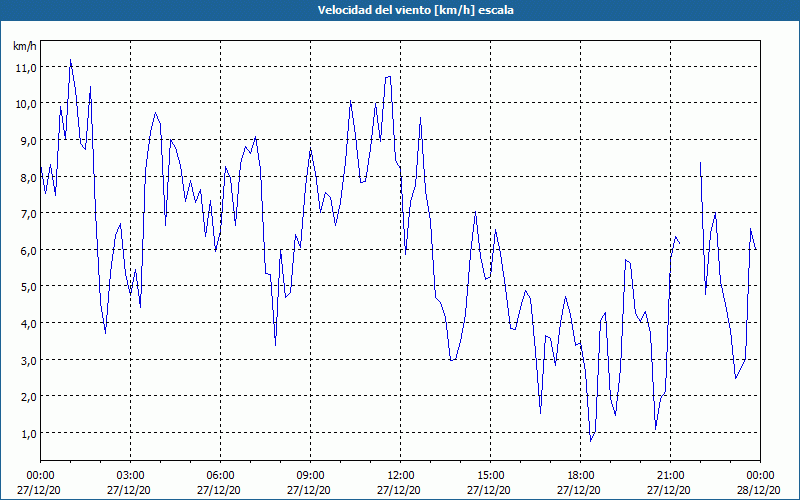Screen dimensions: 800x500
Task: Click the 12:00 time axis label
Action: [401, 476]
